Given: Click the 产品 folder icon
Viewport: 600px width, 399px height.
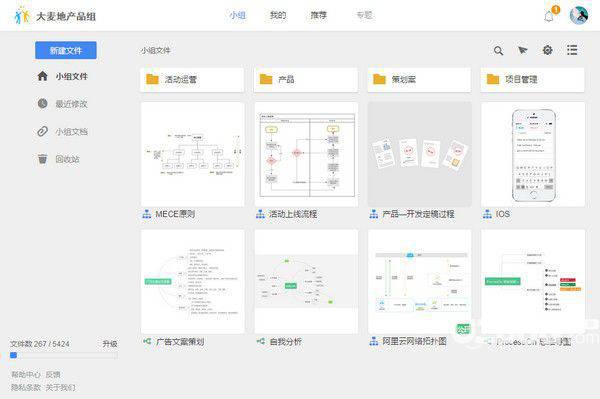Looking at the screenshot, I should coord(266,79).
